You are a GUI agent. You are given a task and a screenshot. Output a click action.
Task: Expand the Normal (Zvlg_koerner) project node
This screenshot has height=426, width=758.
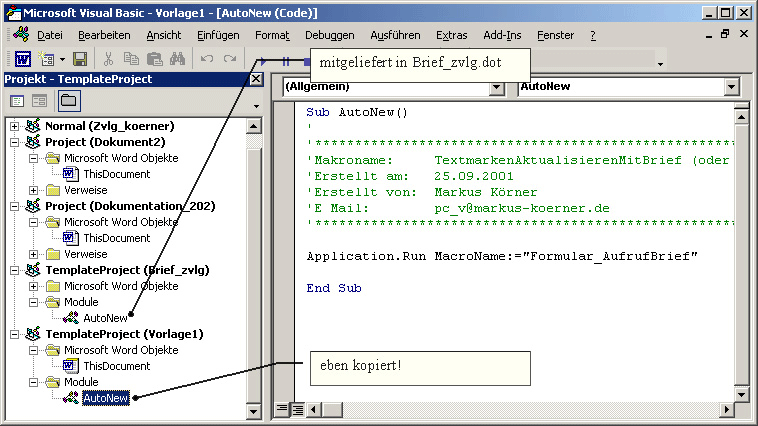pos(15,126)
